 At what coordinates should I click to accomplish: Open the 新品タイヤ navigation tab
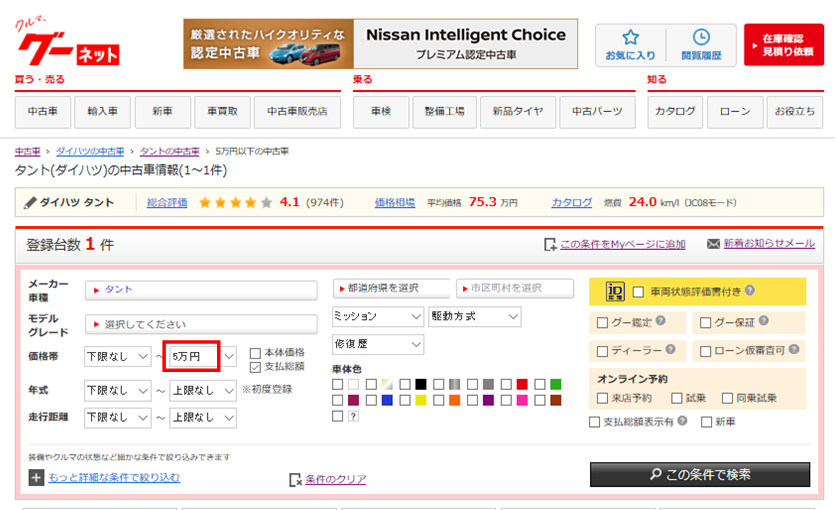tap(518, 112)
